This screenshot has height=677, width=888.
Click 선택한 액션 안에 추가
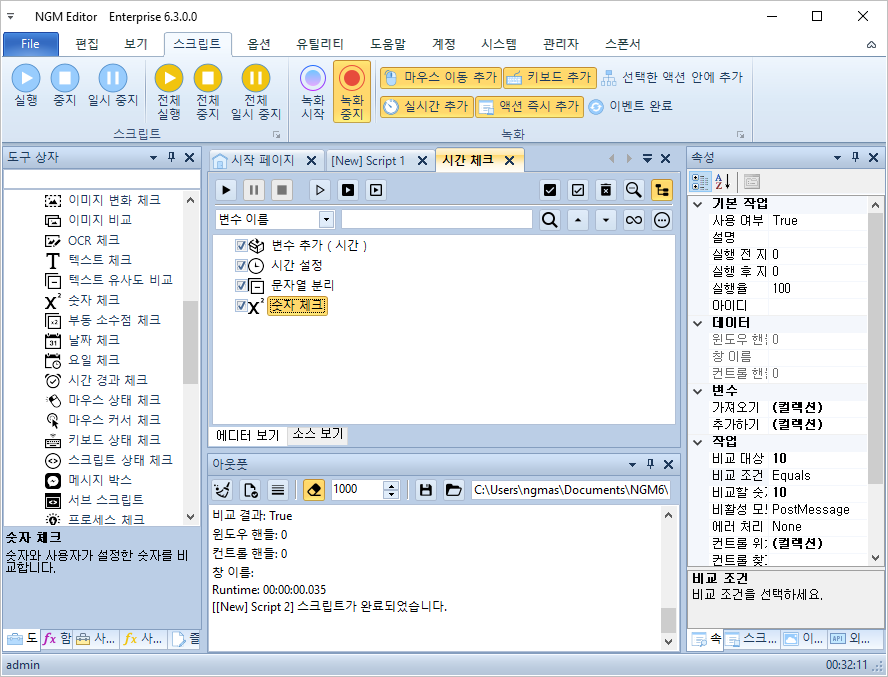click(672, 78)
